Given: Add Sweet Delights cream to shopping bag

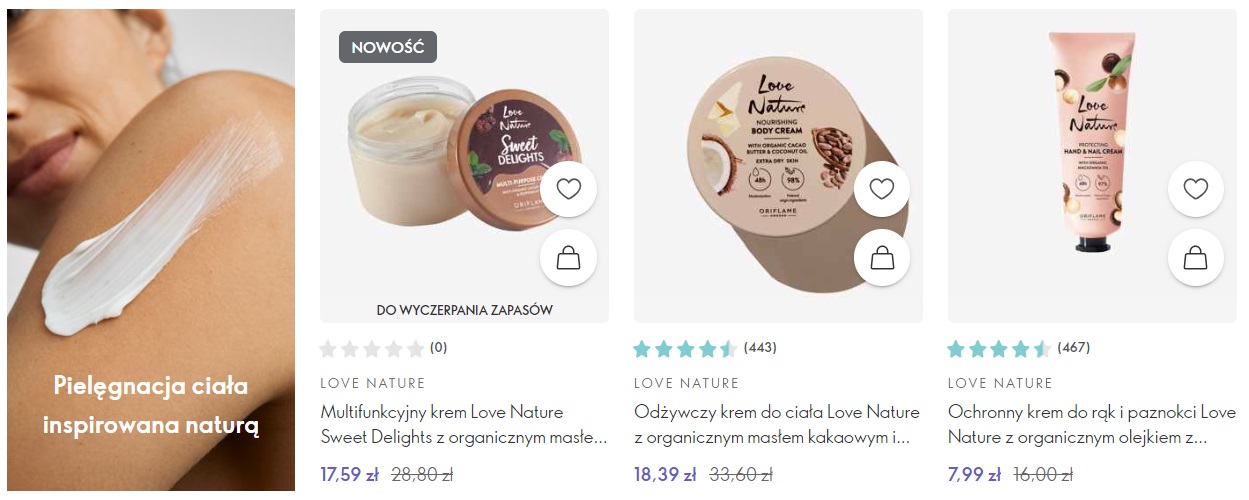Looking at the screenshot, I should [x=568, y=258].
